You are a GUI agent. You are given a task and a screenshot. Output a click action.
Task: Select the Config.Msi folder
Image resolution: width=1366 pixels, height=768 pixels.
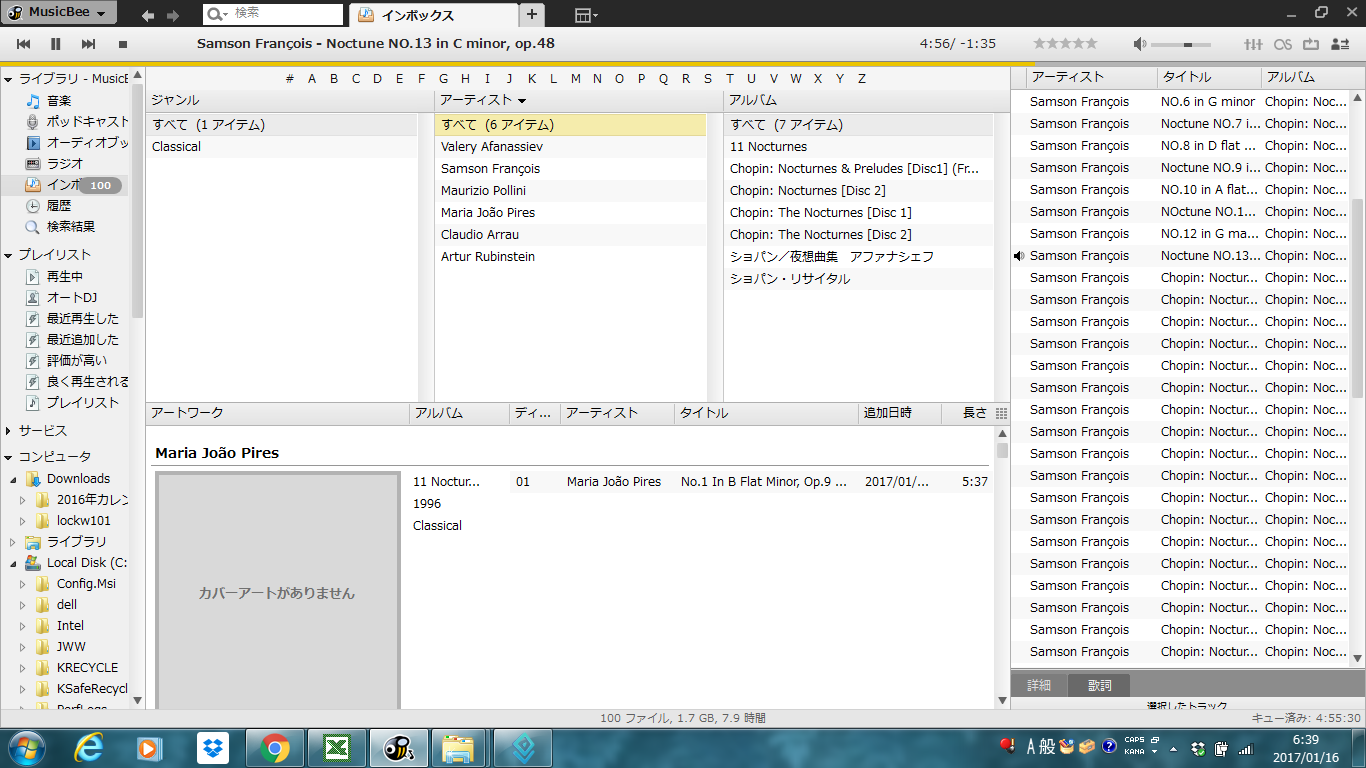(x=86, y=583)
